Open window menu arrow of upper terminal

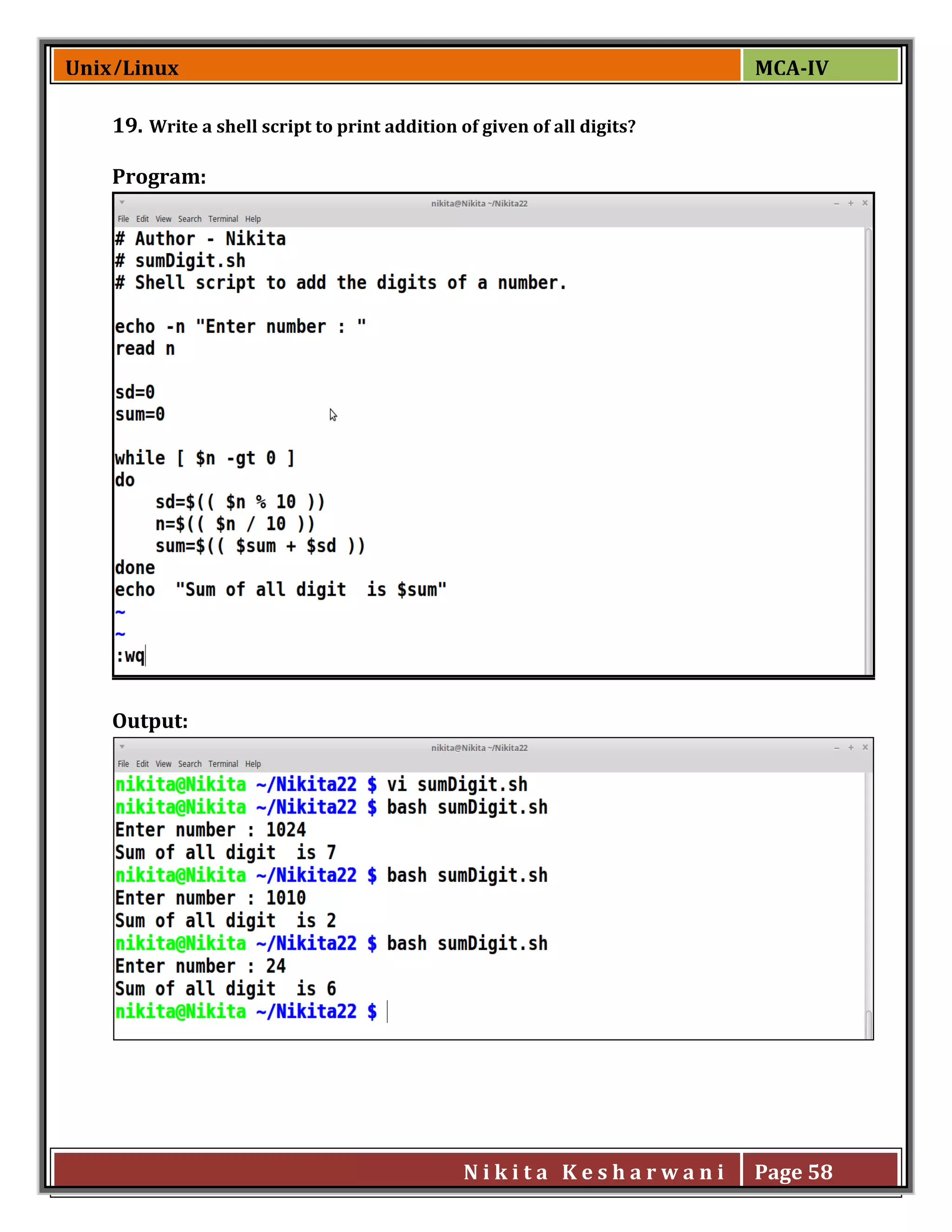(122, 203)
